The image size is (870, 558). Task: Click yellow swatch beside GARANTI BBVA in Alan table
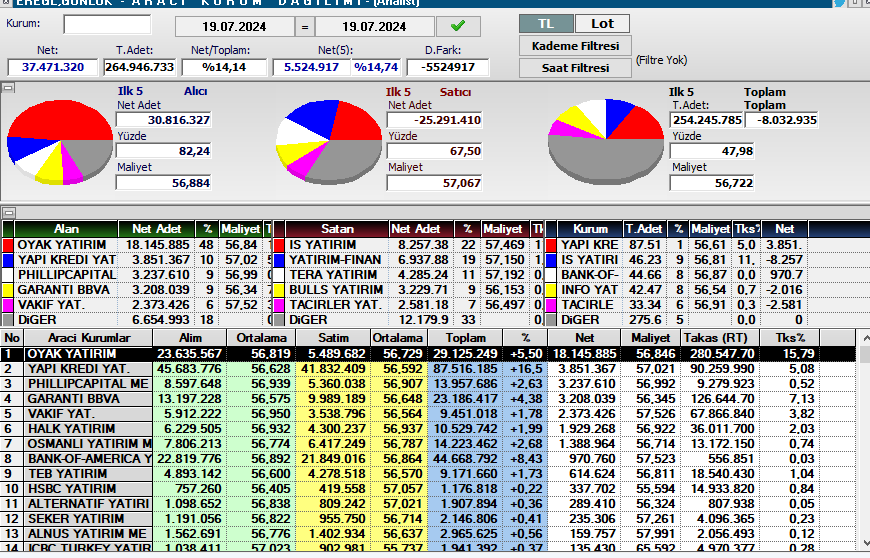tap(8, 290)
